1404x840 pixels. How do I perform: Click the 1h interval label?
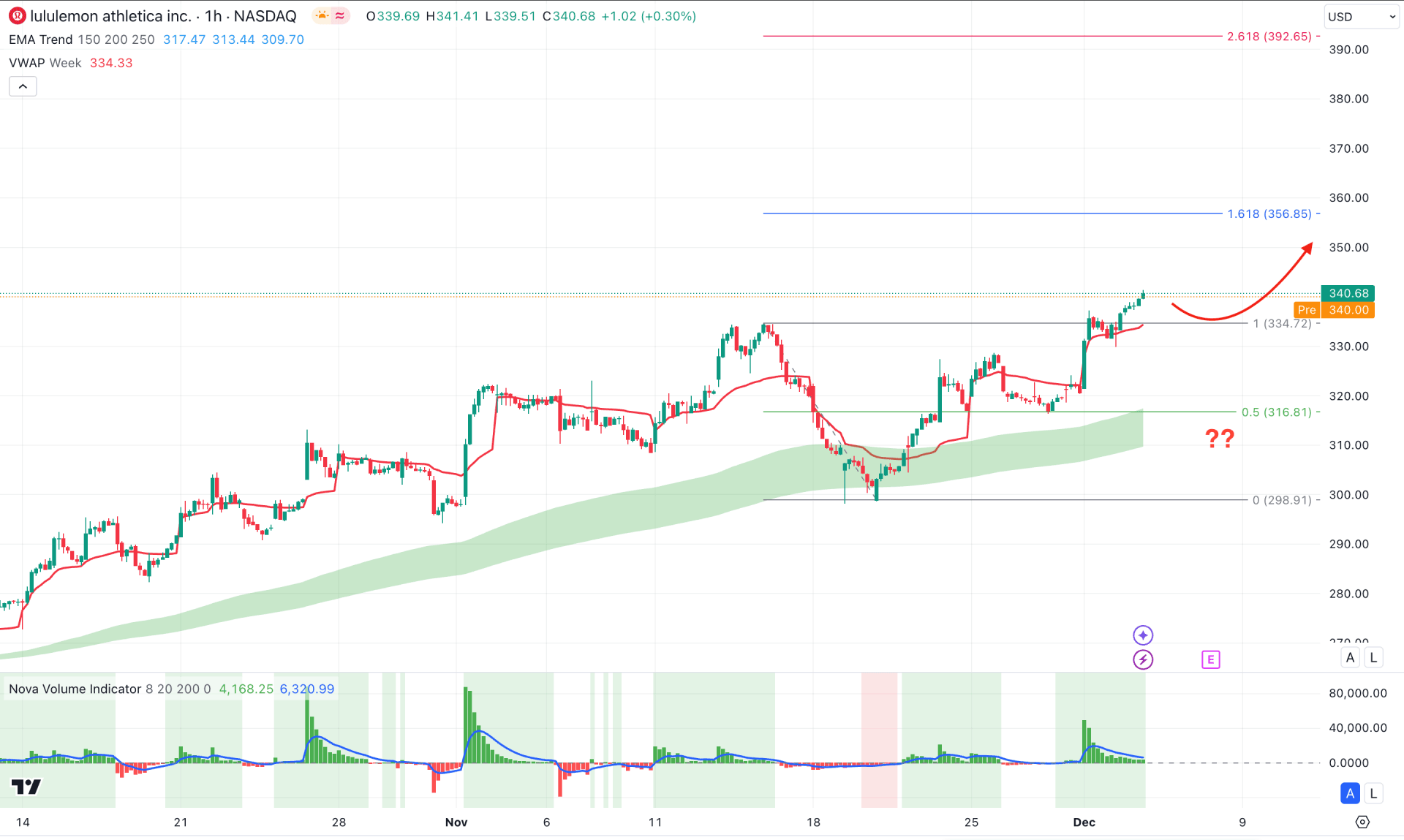point(213,16)
